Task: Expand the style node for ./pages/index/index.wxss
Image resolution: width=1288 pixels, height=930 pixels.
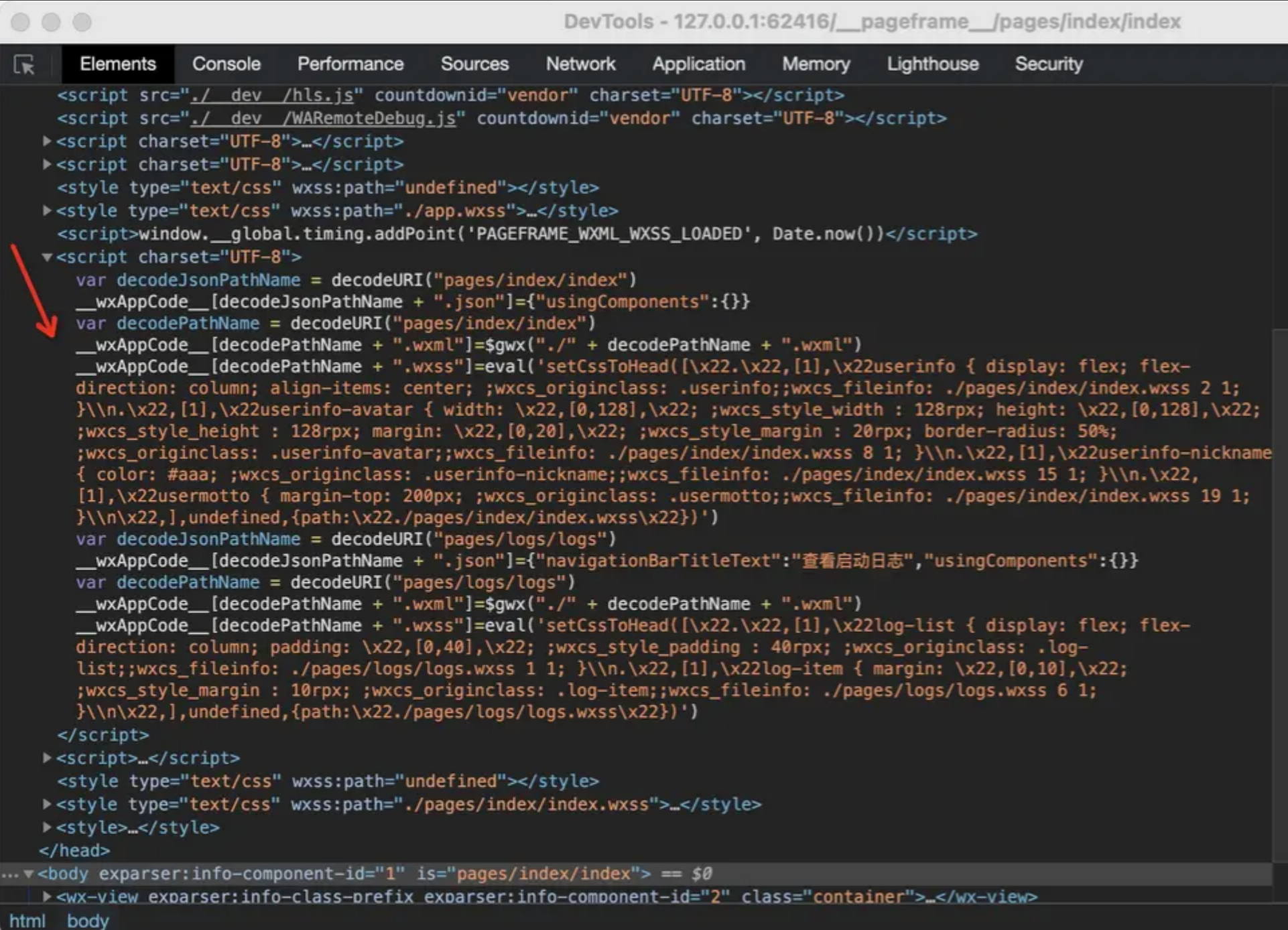Action: (x=47, y=804)
